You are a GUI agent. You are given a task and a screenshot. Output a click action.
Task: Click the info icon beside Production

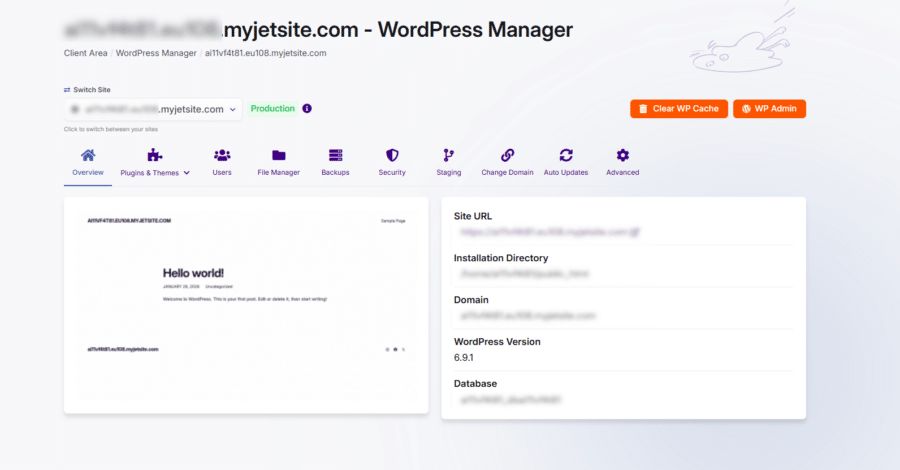[307, 109]
